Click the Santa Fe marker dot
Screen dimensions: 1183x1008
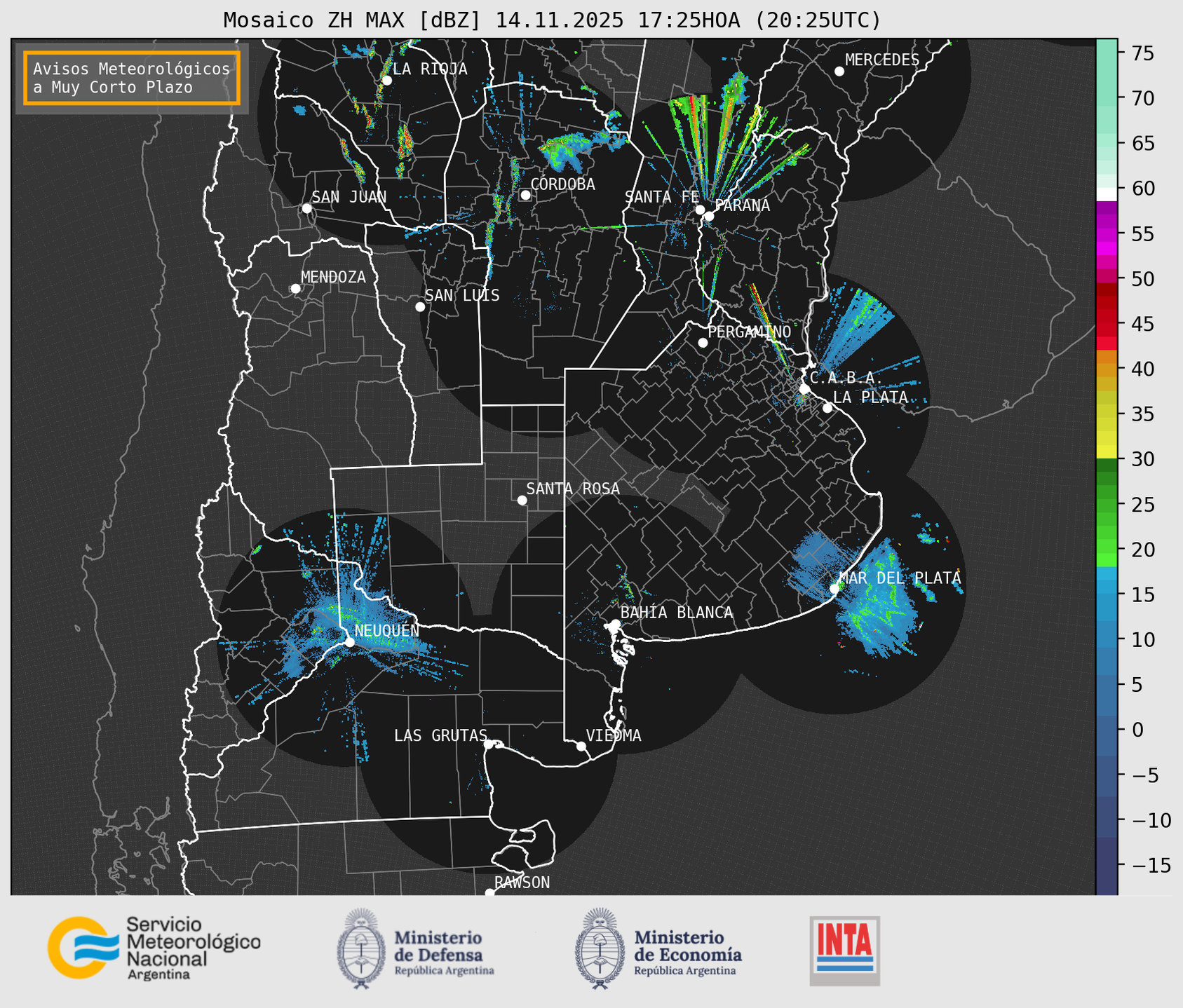[x=700, y=210]
